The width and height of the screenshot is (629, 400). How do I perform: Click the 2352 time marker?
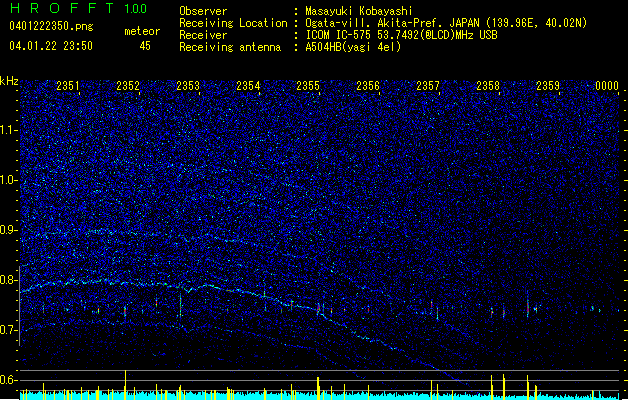(x=128, y=86)
